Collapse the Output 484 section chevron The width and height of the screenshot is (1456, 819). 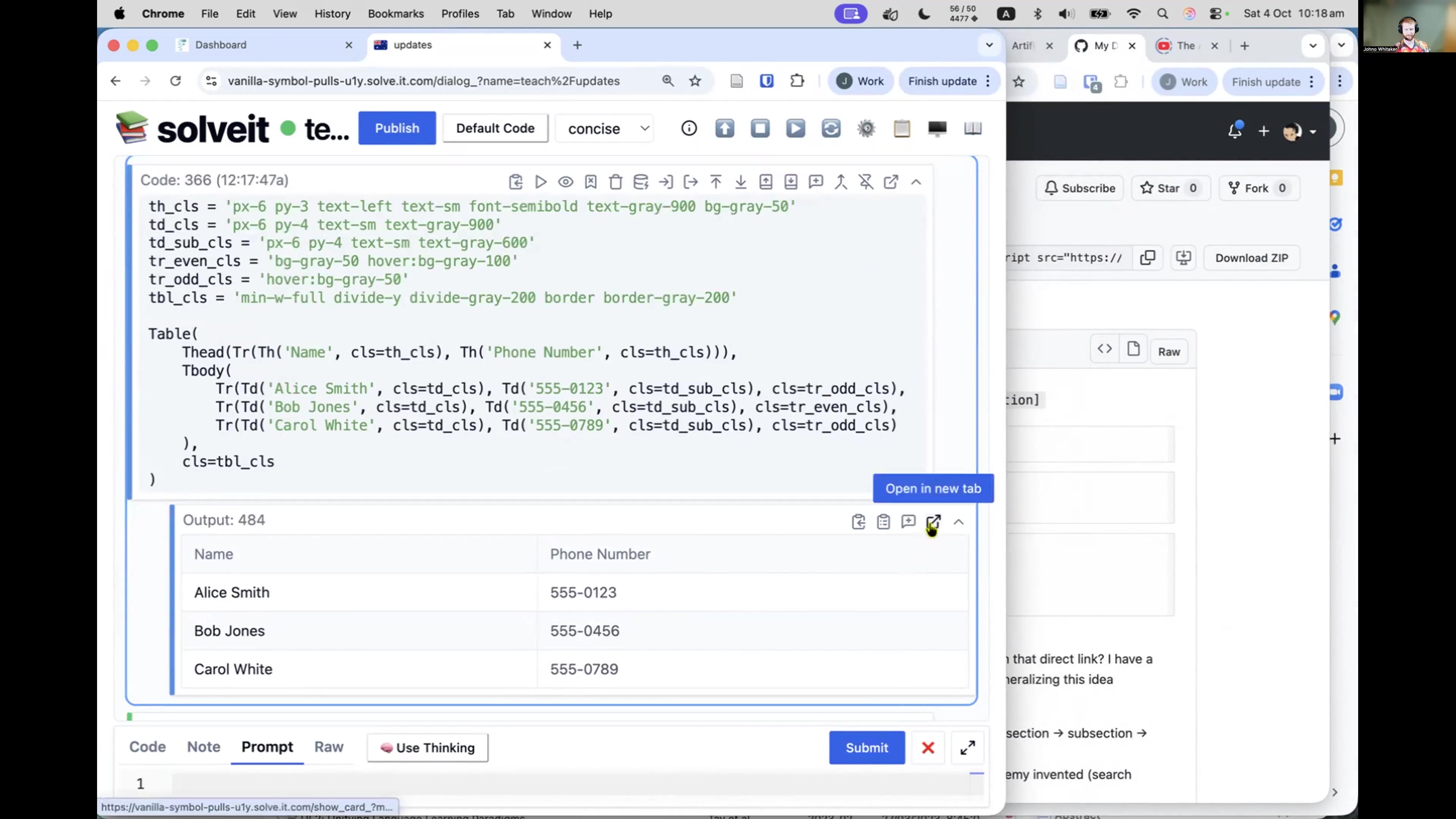point(958,522)
